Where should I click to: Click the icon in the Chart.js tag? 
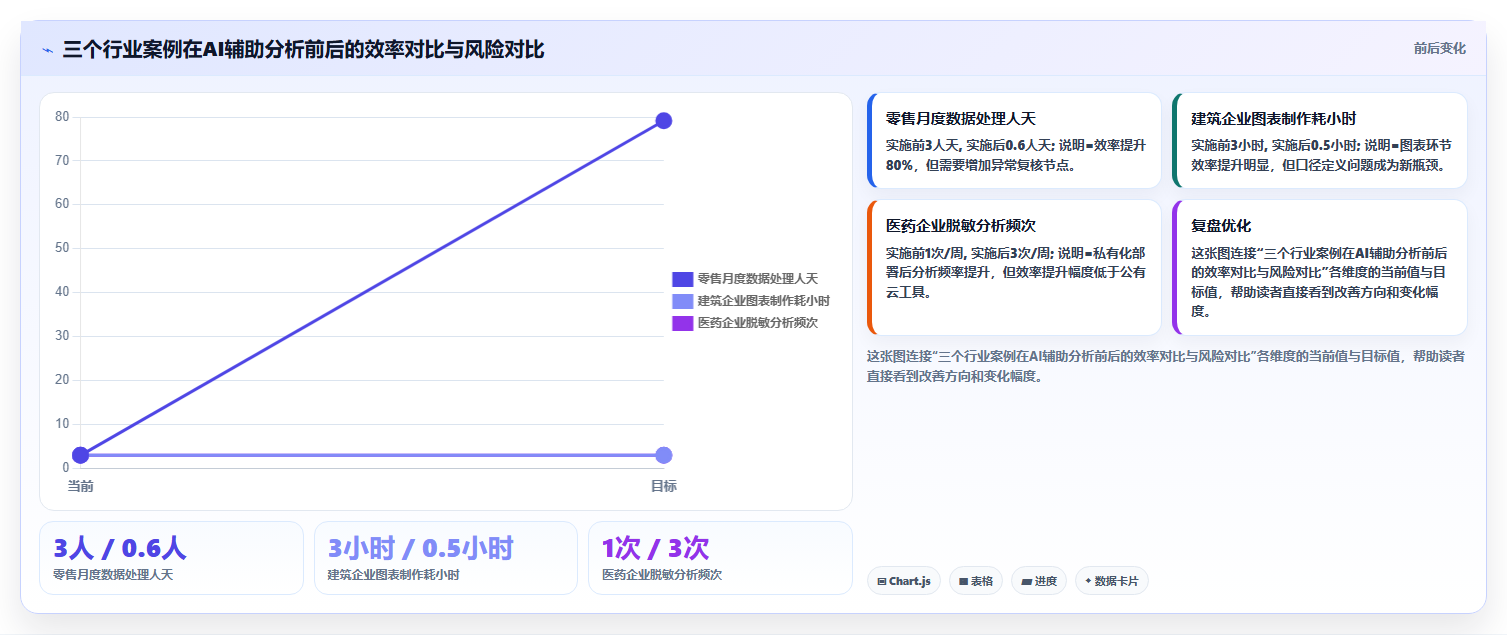881,581
